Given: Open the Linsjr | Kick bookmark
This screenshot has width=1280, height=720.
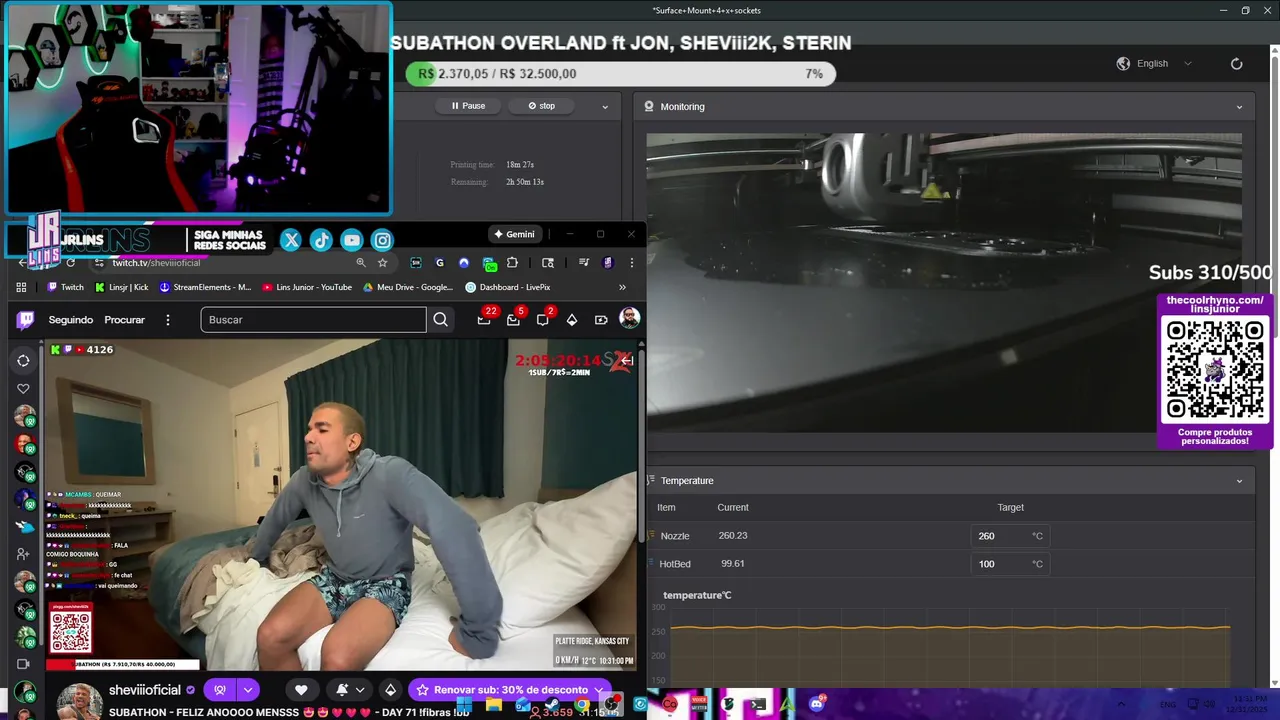Looking at the screenshot, I should pos(122,287).
